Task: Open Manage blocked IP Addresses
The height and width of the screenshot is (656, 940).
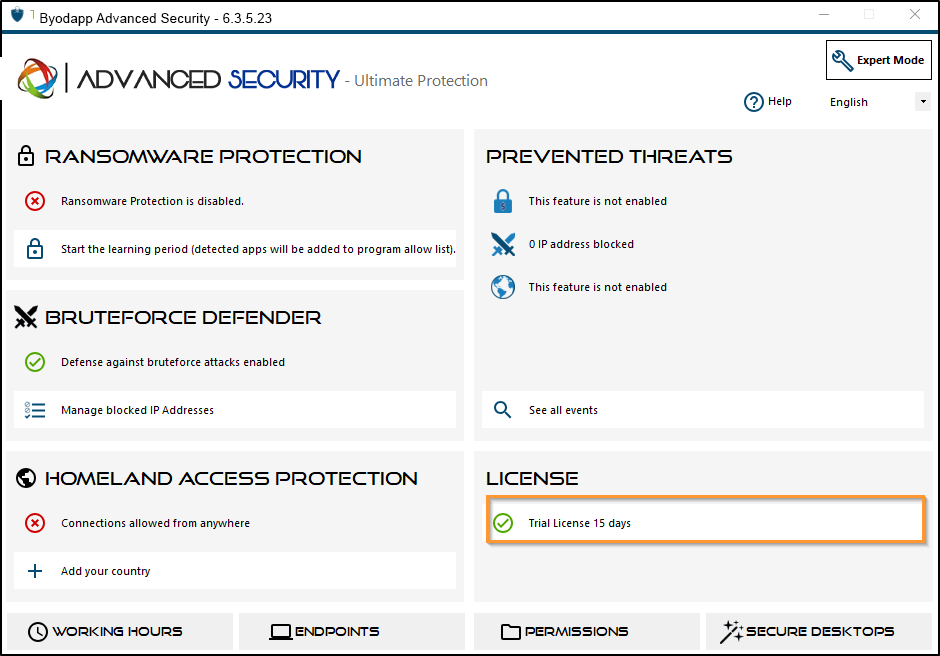Action: 235,410
